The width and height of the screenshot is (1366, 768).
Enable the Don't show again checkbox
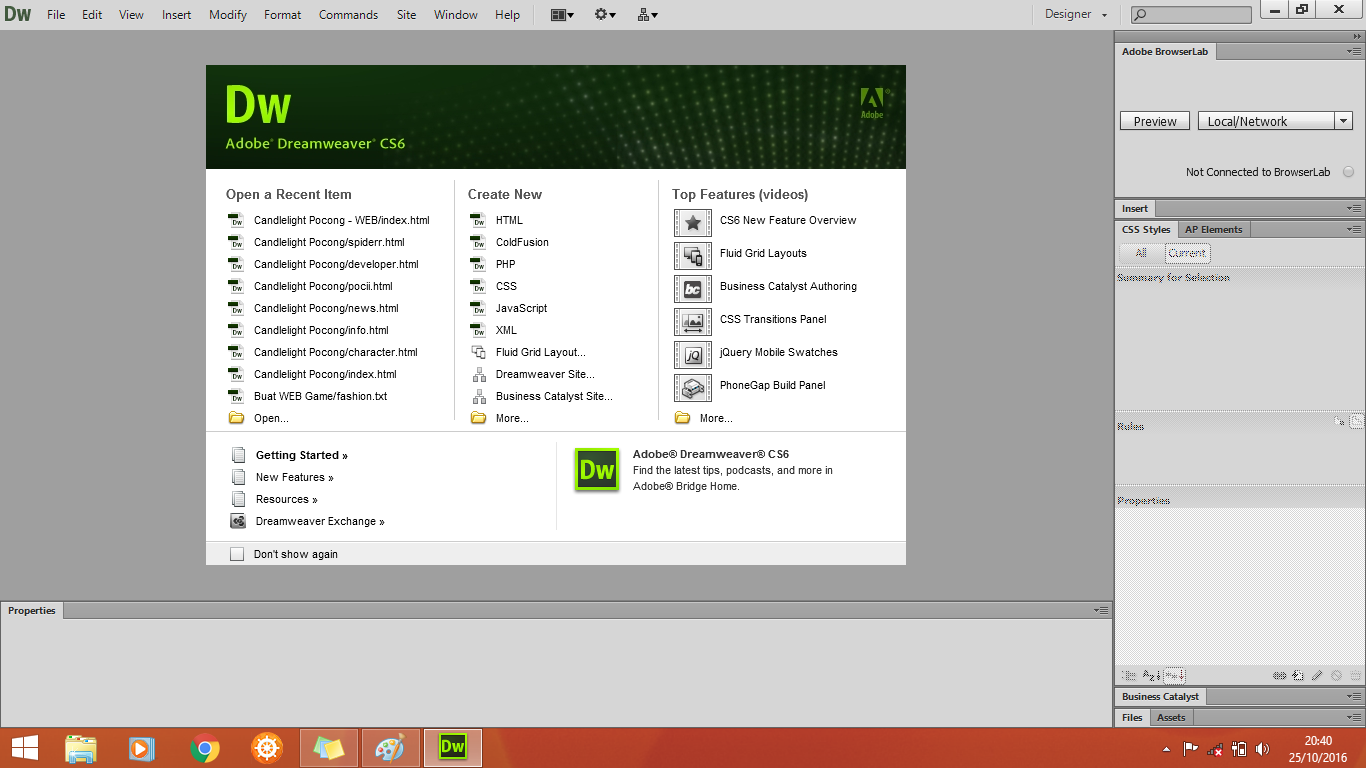click(x=237, y=554)
